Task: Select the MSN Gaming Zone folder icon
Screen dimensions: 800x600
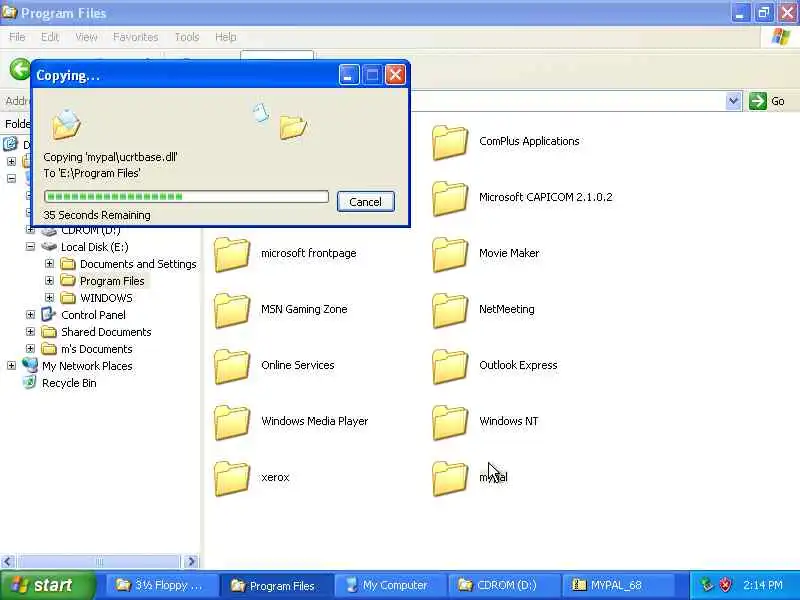Action: click(232, 311)
